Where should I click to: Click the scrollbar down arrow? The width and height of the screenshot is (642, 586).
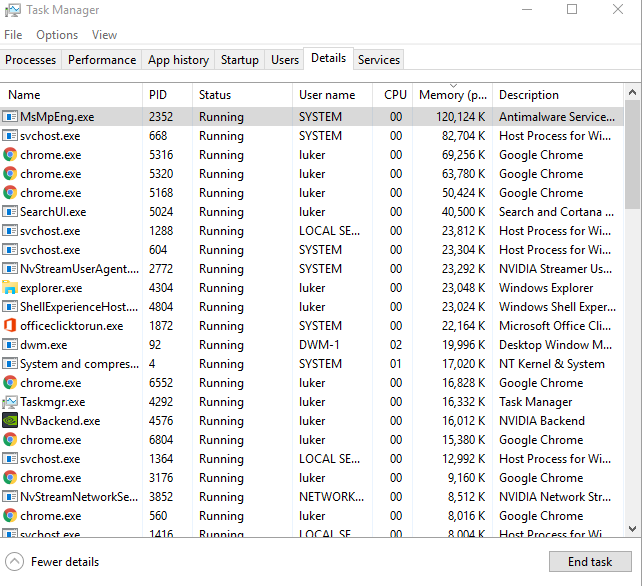tap(632, 529)
